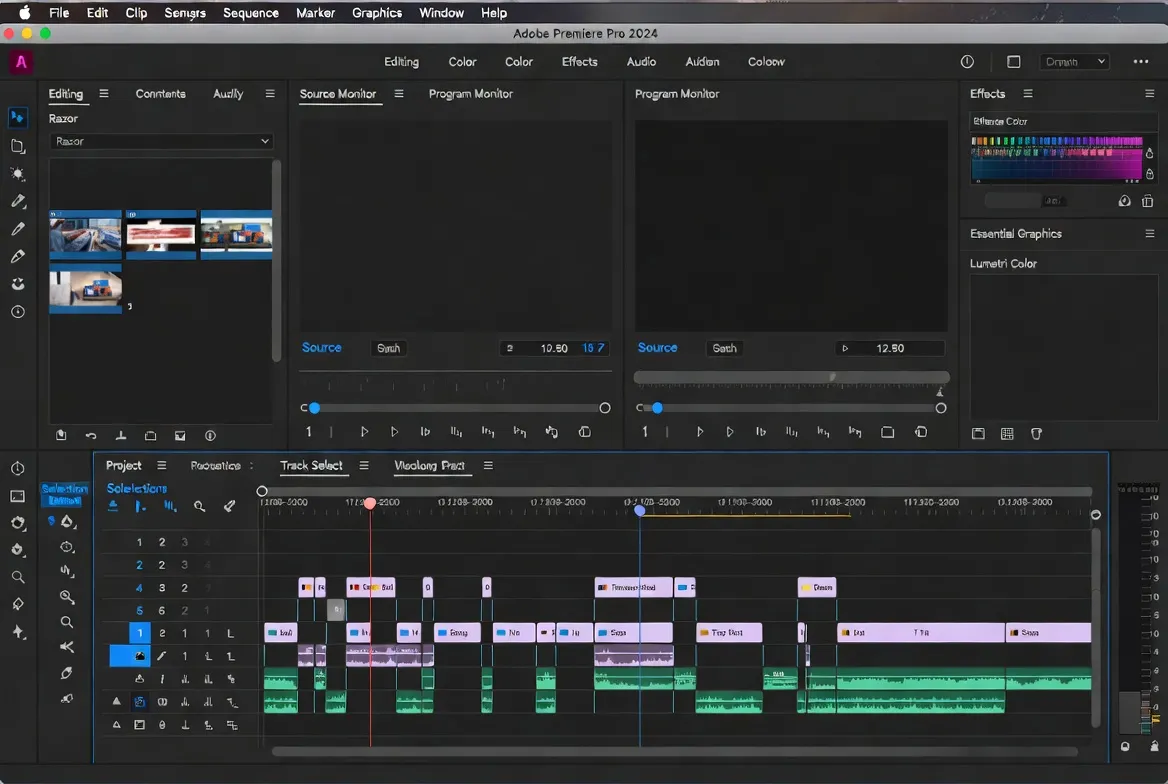Select the Selection arrow tool in left toolbar
This screenshot has height=784, width=1168.
pyautogui.click(x=17, y=117)
